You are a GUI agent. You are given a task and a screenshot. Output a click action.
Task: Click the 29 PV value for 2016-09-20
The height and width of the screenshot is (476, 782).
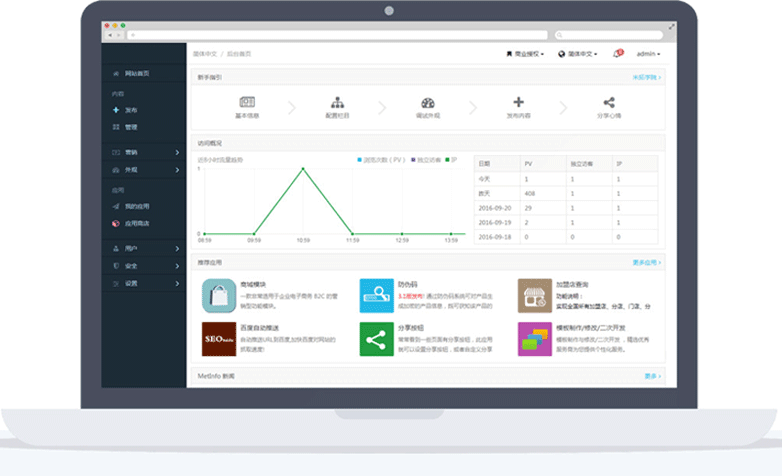tap(528, 208)
